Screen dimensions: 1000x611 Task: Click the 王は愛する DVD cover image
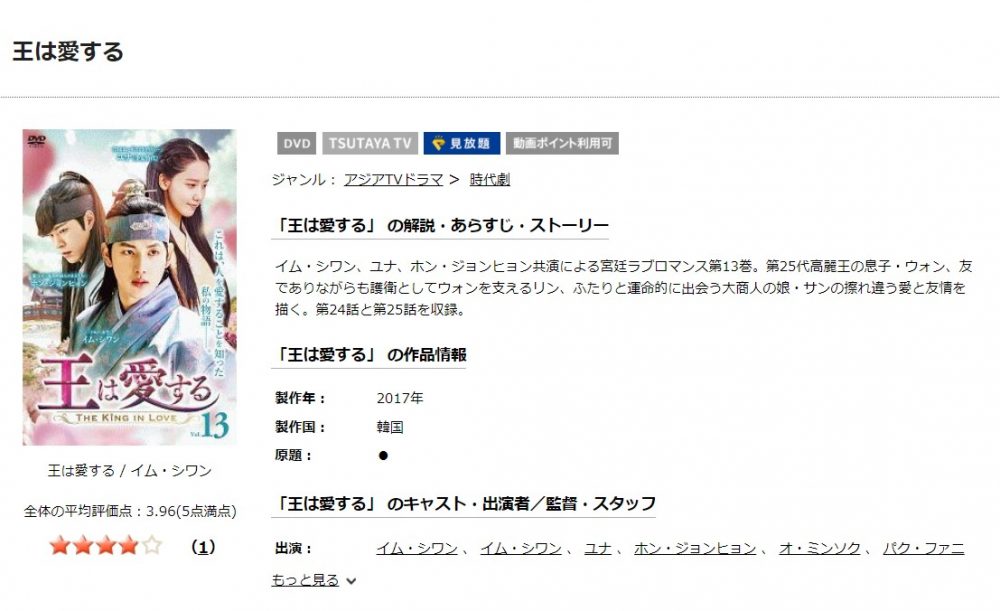click(129, 287)
